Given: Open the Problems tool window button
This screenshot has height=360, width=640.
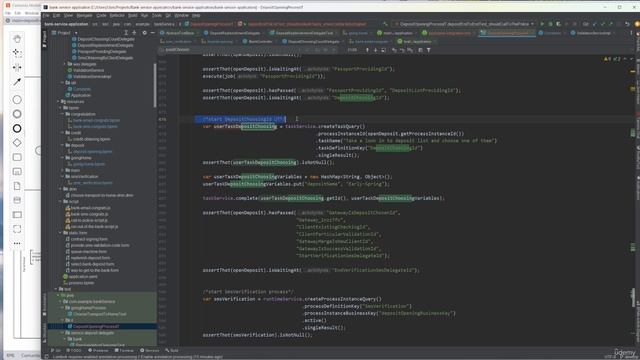Looking at the screenshot, I should (x=98, y=350).
